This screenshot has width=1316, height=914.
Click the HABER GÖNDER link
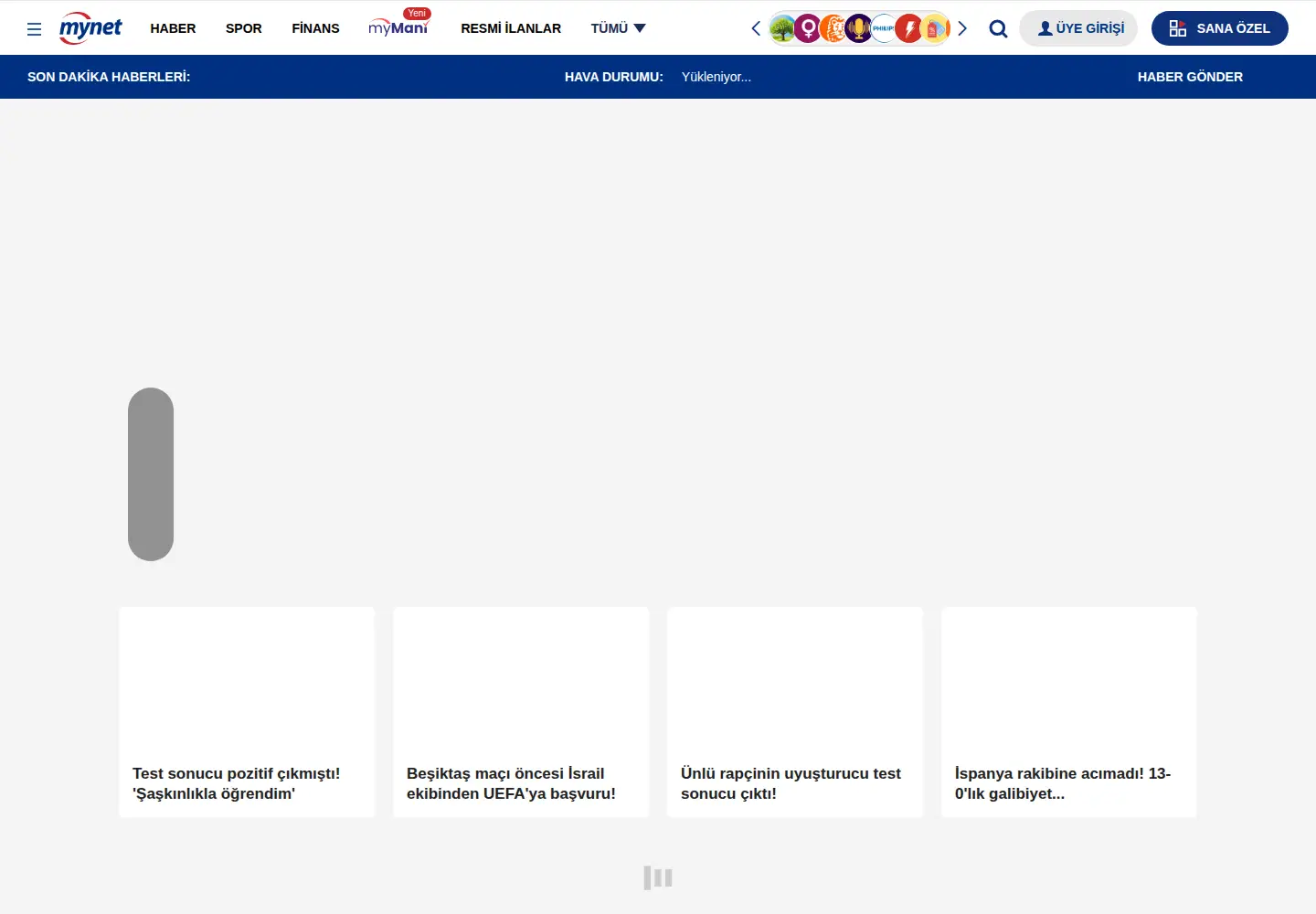(1190, 77)
